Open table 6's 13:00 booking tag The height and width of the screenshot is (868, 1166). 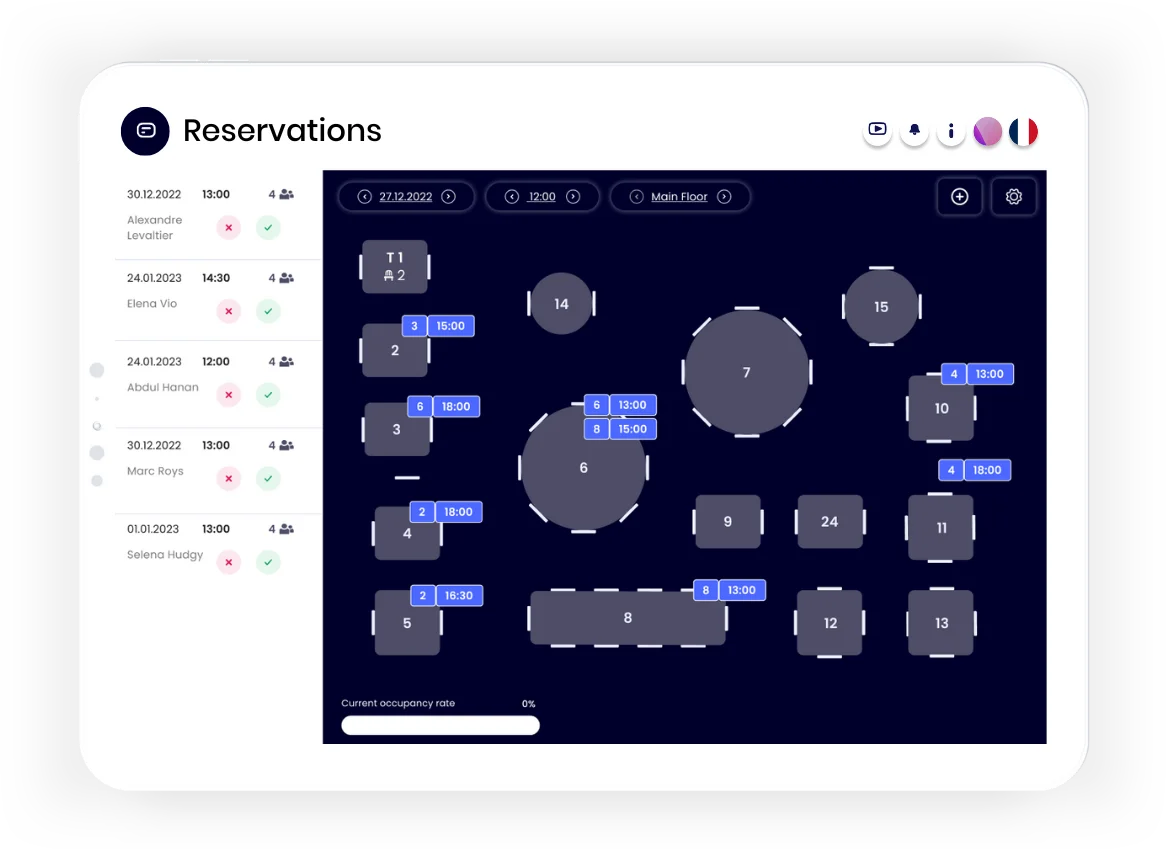pyautogui.click(x=620, y=405)
